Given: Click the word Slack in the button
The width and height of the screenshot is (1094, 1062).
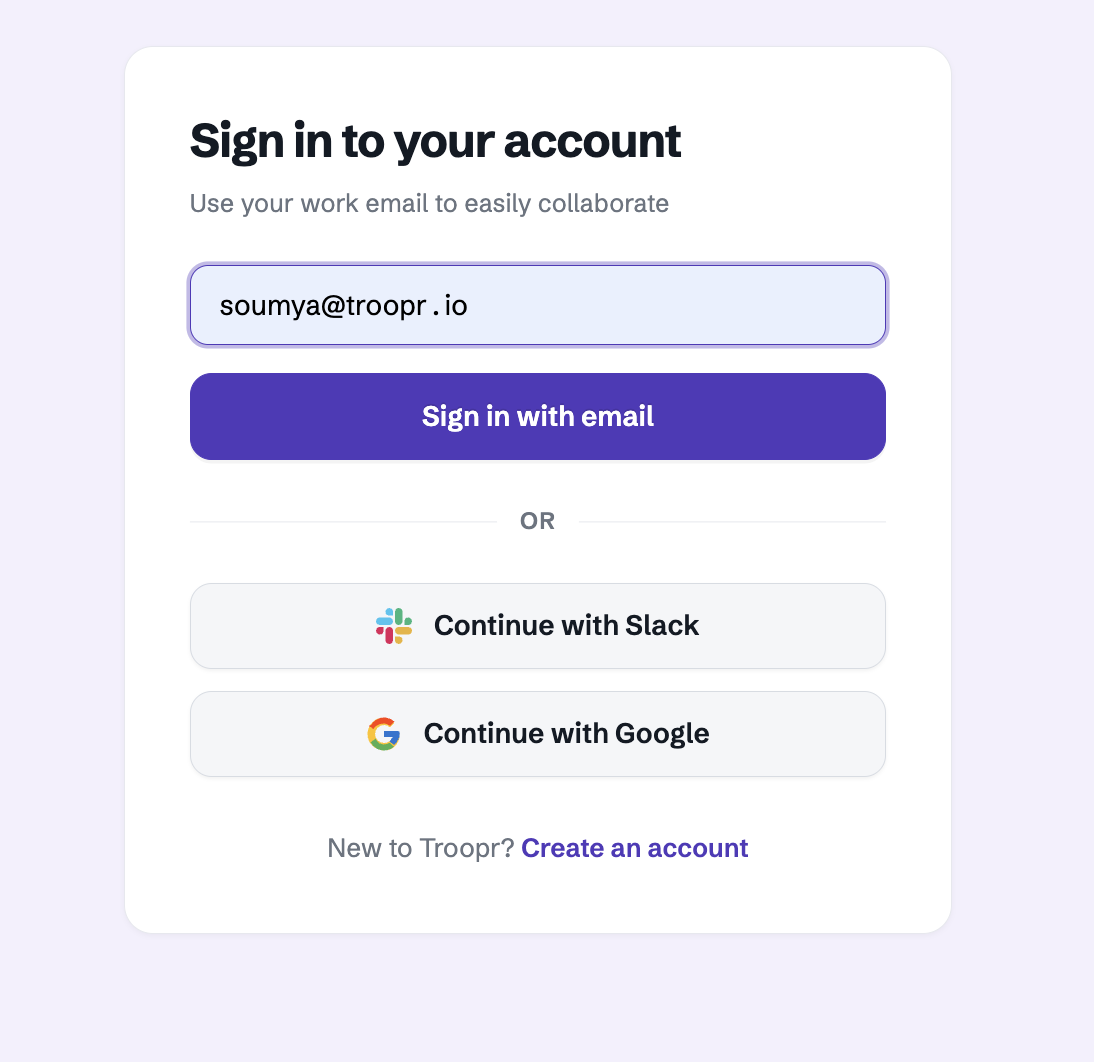Looking at the screenshot, I should pos(662,626).
